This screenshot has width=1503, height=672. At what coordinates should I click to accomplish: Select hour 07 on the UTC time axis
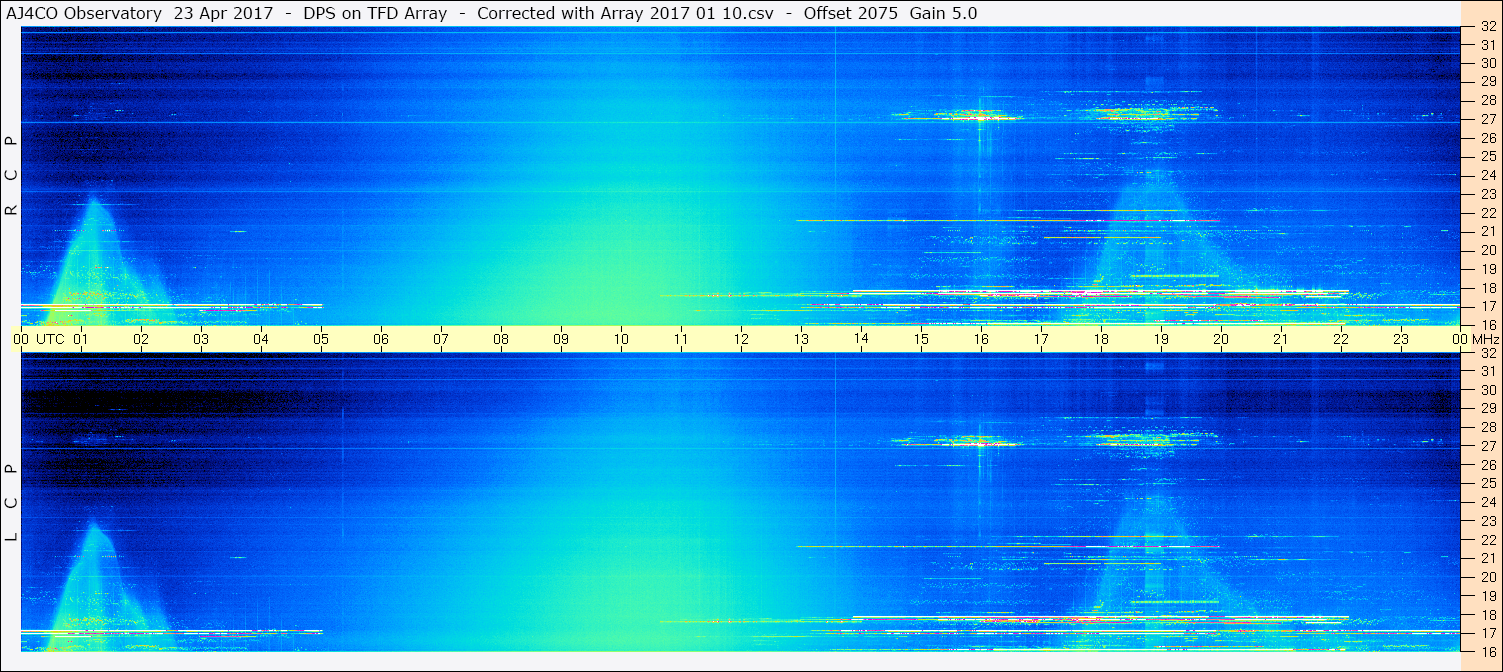[x=441, y=339]
